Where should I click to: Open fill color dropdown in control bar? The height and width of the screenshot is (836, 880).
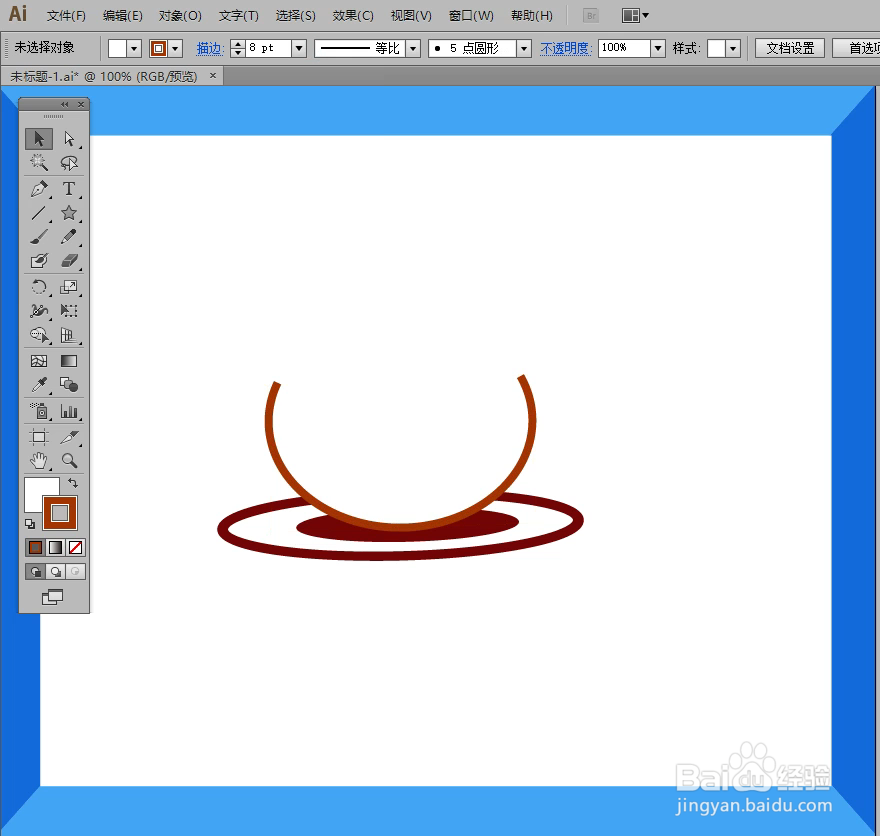click(134, 48)
